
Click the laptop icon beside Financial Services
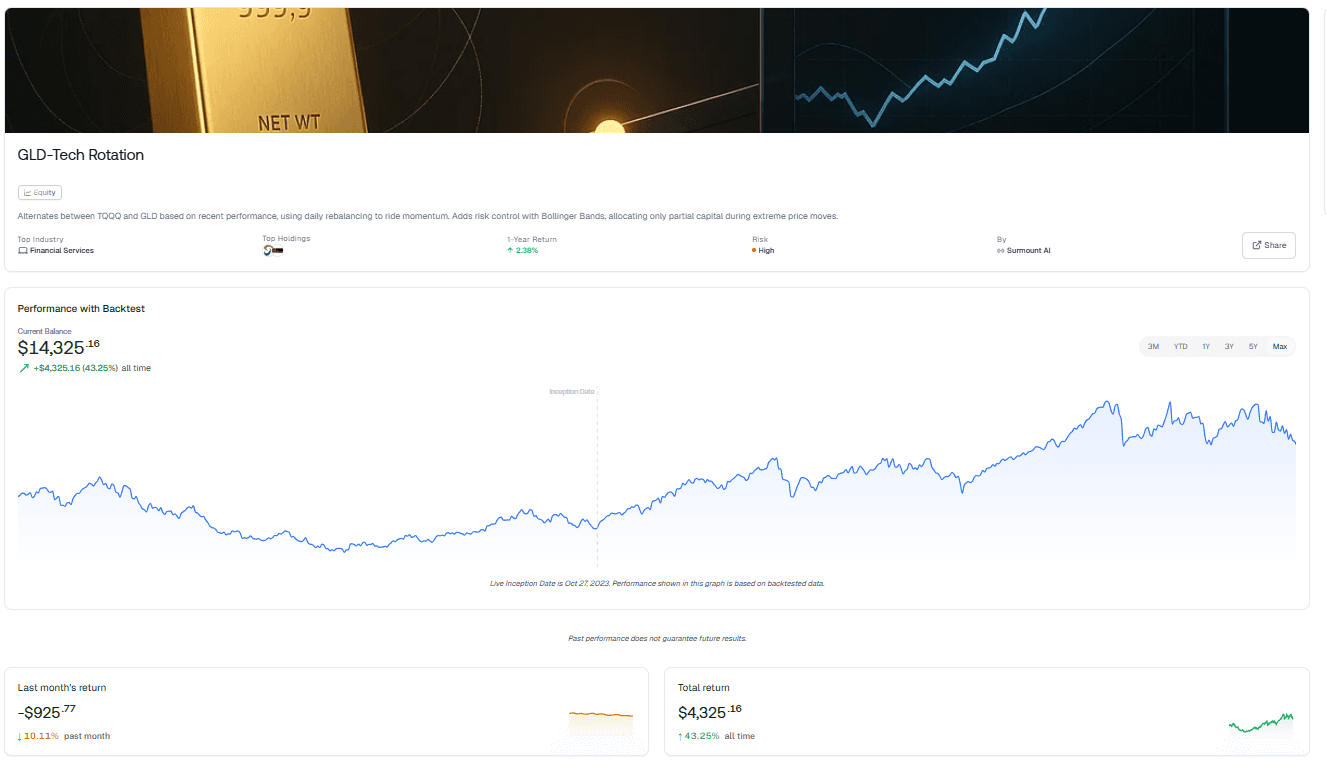click(23, 251)
